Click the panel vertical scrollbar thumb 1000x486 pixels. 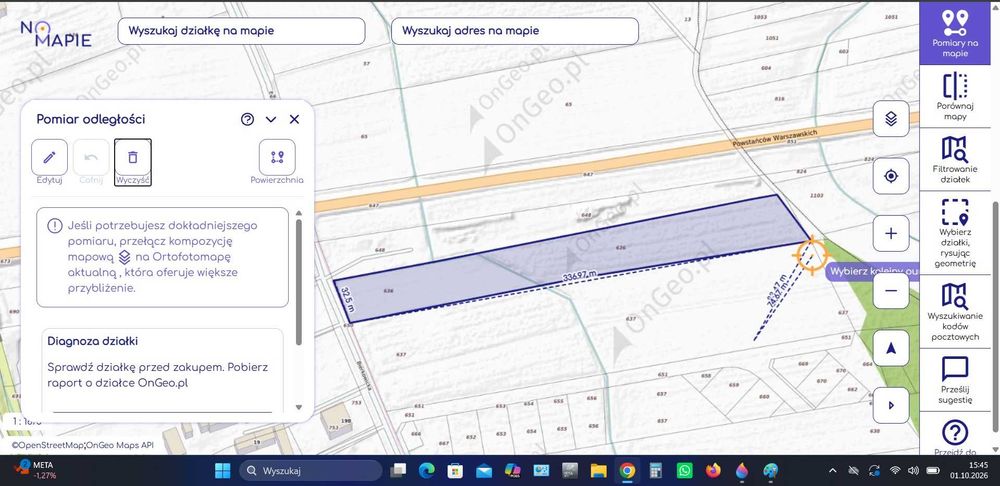click(x=298, y=282)
